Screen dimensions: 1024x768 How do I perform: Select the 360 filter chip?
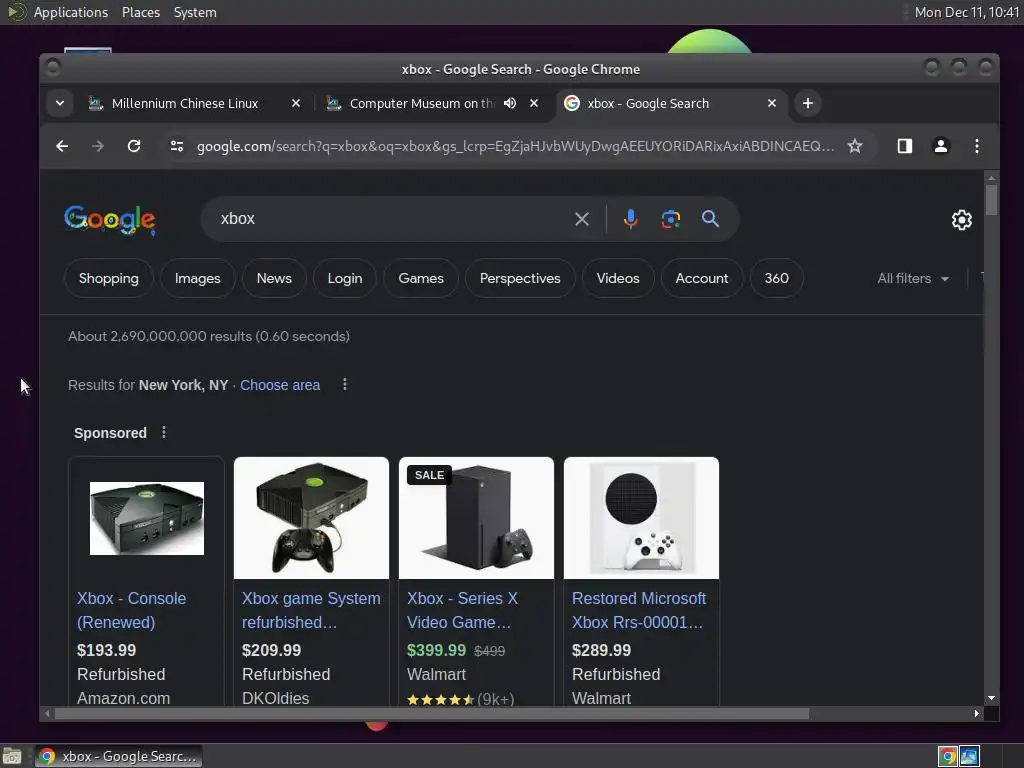click(776, 278)
